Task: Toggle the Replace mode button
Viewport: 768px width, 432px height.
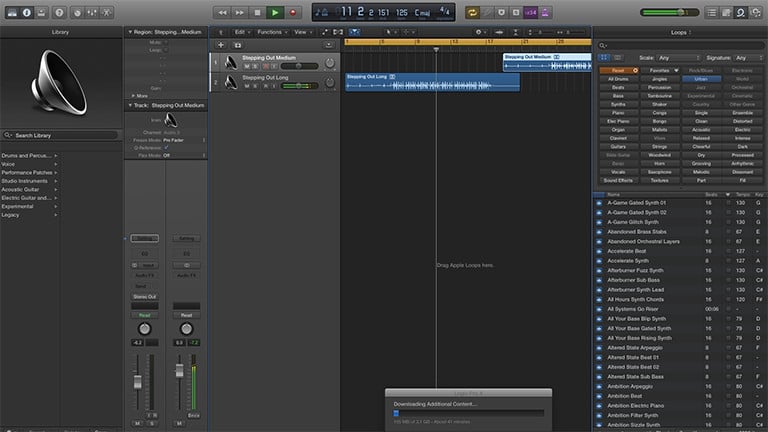Action: coord(487,13)
